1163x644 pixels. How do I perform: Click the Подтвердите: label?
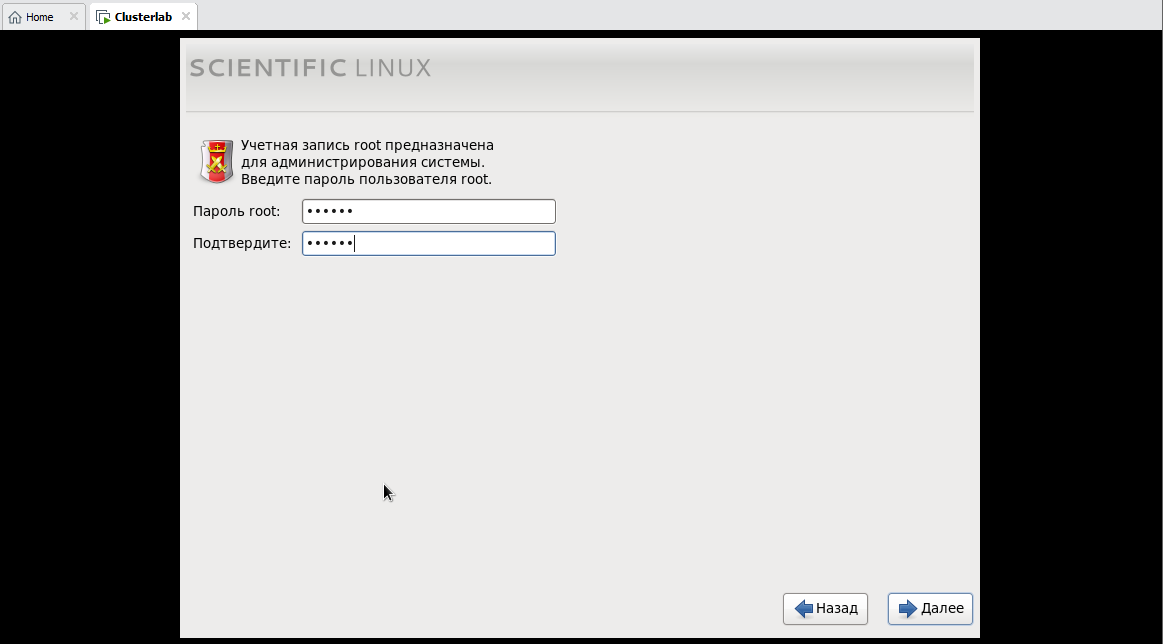[x=242, y=243]
